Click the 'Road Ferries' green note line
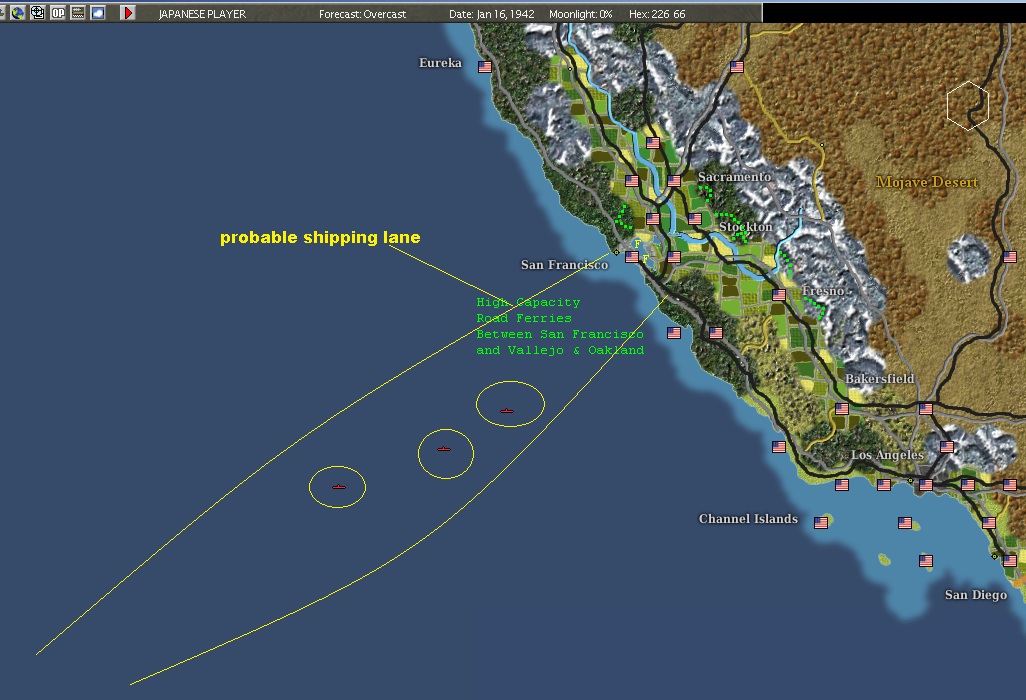The image size is (1026, 700). tap(524, 318)
